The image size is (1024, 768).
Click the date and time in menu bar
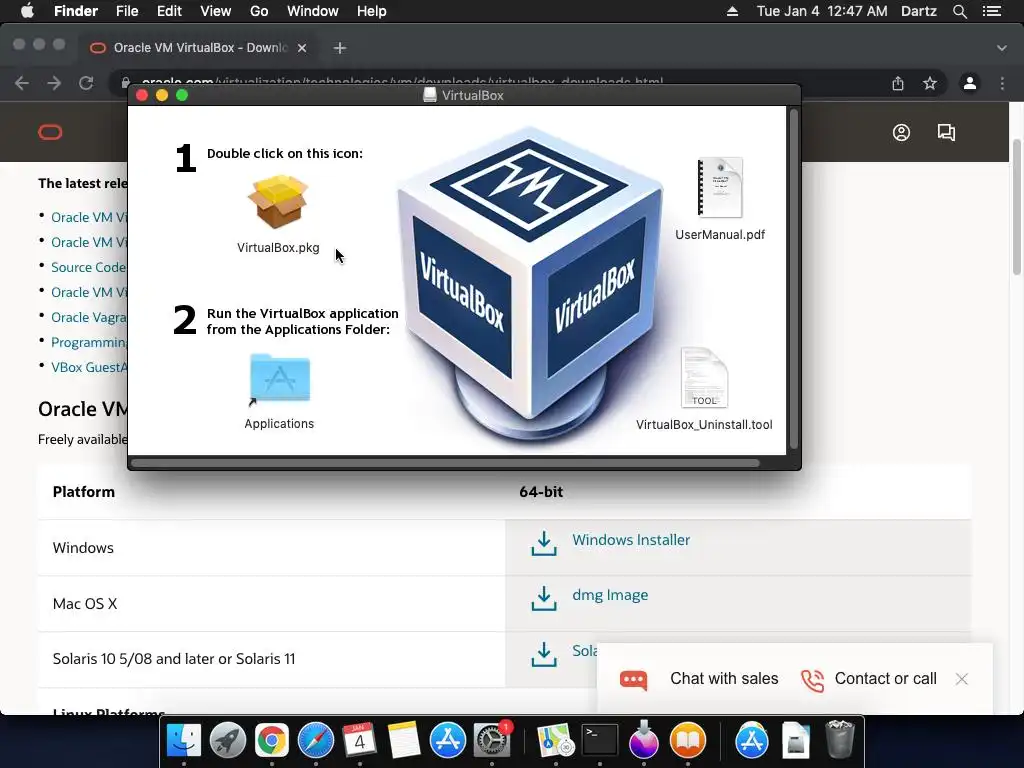822,11
